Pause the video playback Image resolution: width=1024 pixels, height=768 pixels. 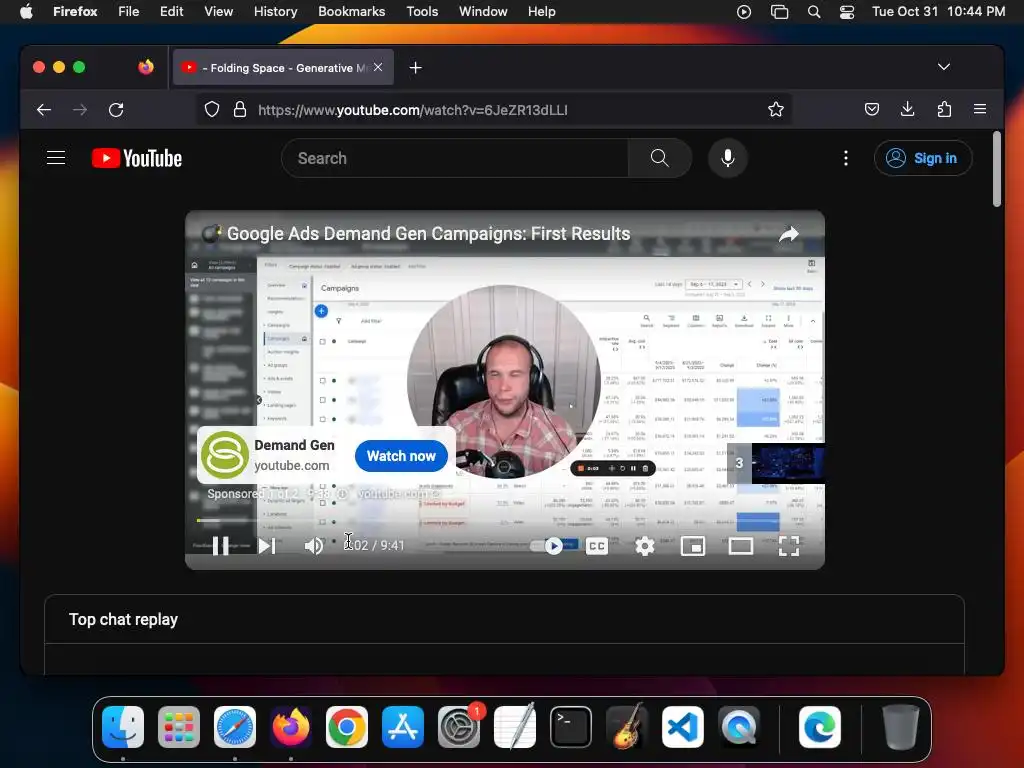(x=221, y=546)
